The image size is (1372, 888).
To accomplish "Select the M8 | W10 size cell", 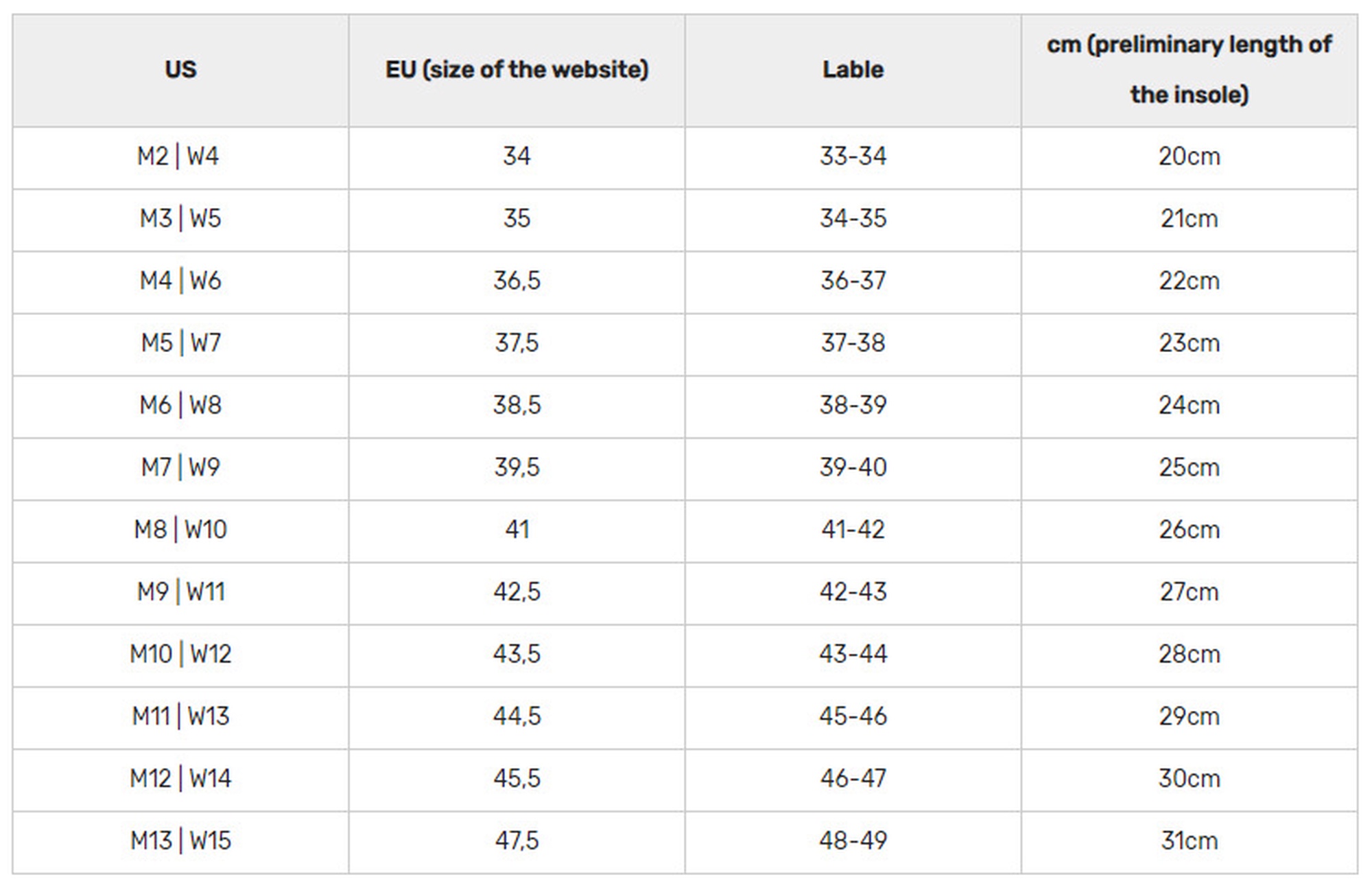I will [180, 531].
